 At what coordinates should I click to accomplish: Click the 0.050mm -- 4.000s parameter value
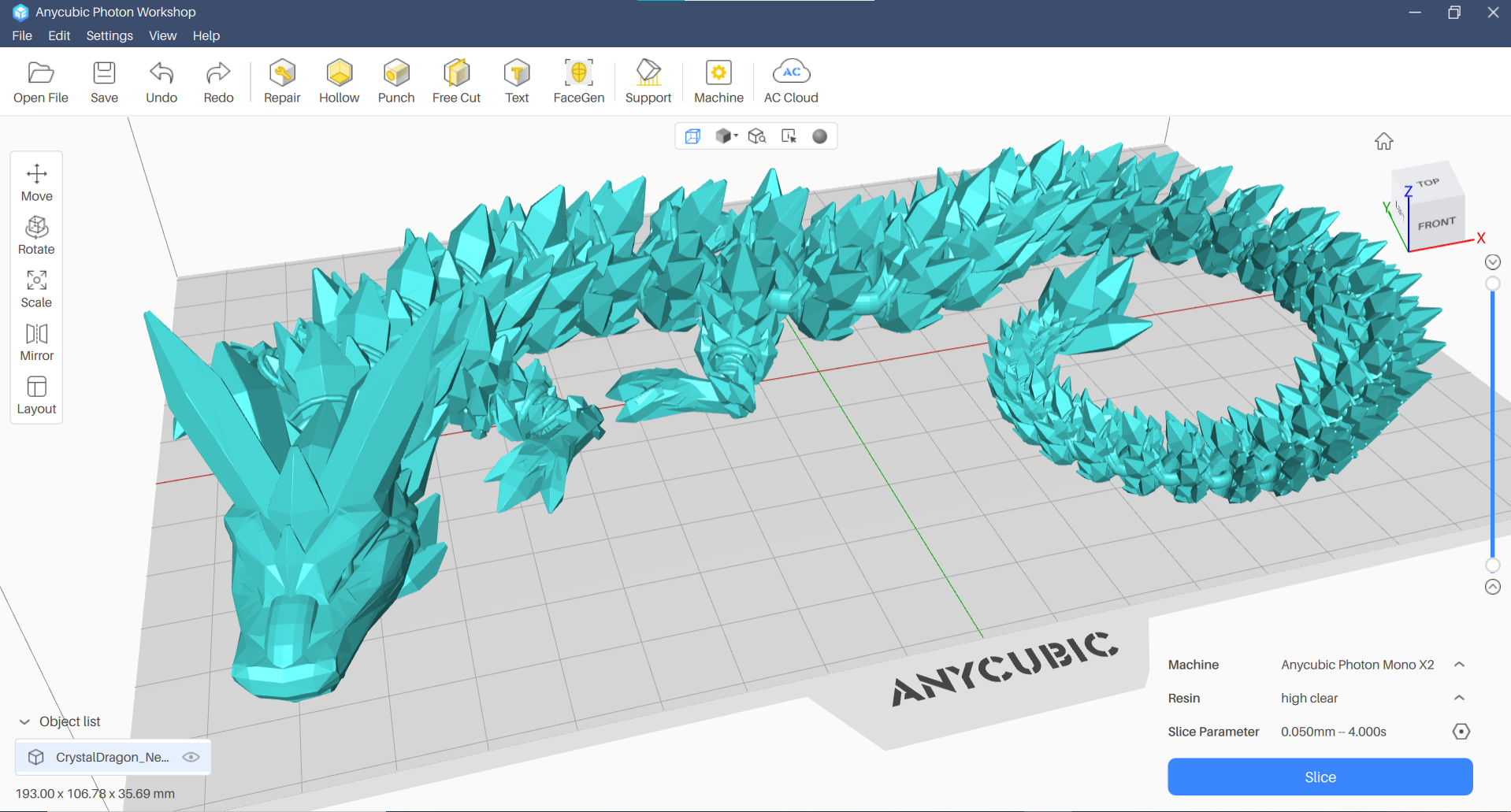click(1334, 732)
